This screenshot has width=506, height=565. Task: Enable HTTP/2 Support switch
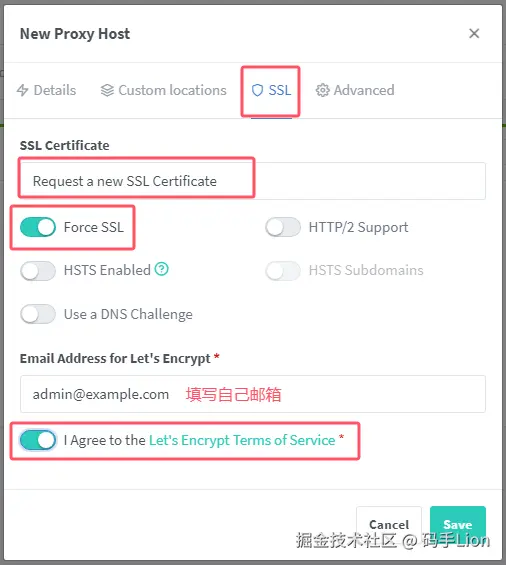point(283,227)
